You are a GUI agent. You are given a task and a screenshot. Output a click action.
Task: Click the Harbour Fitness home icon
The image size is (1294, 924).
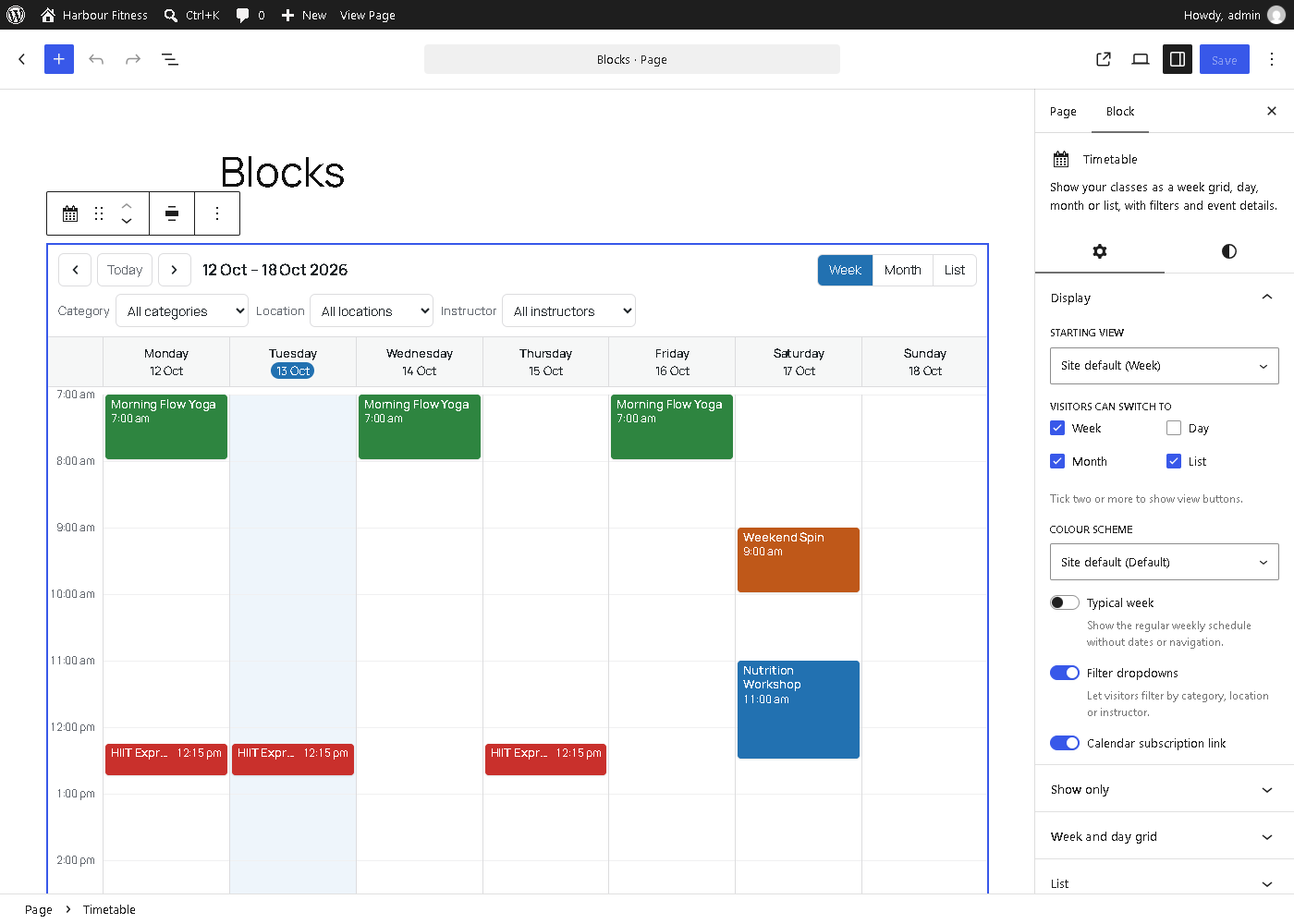click(48, 15)
